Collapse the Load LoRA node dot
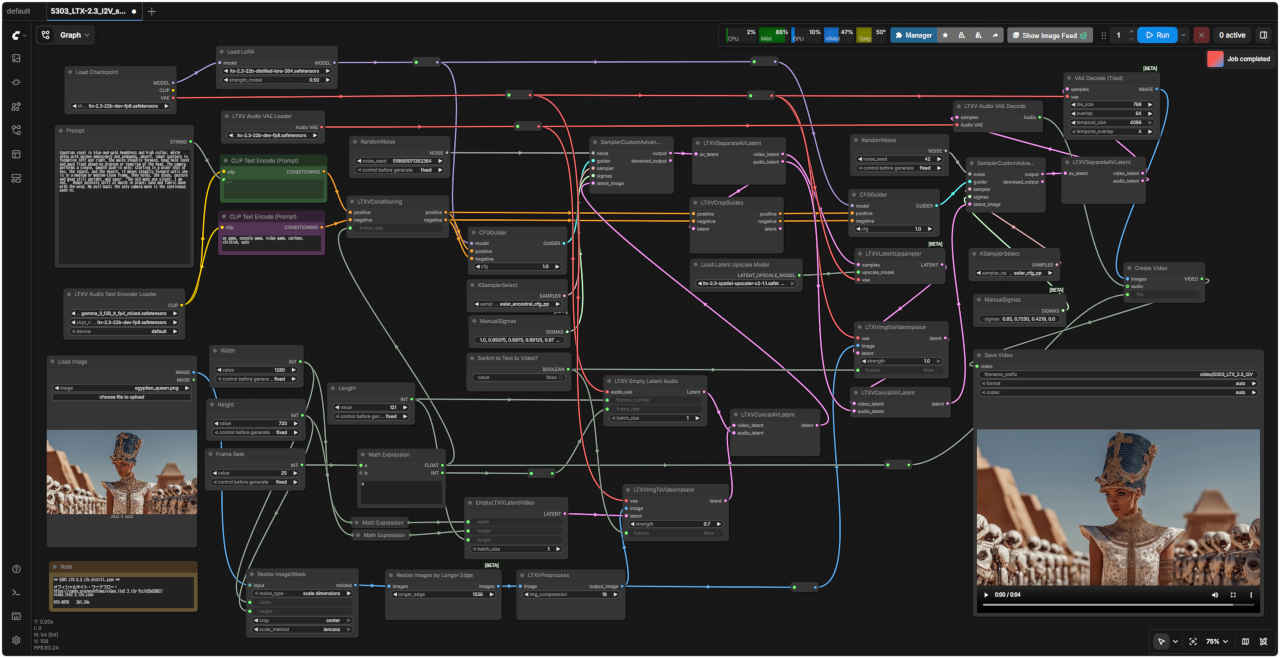This screenshot has height=658, width=1280. pos(222,51)
